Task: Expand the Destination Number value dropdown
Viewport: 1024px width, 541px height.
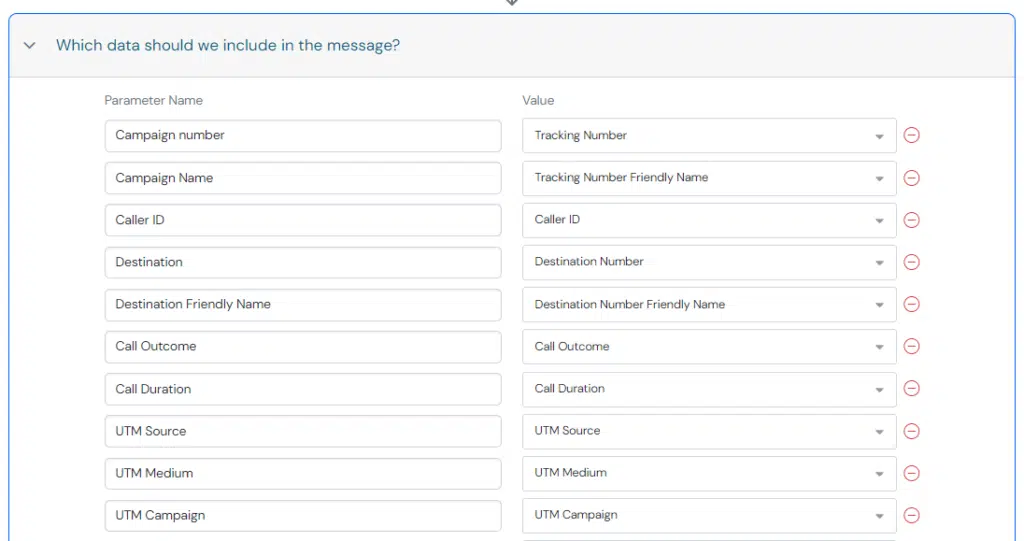Action: tap(709, 262)
